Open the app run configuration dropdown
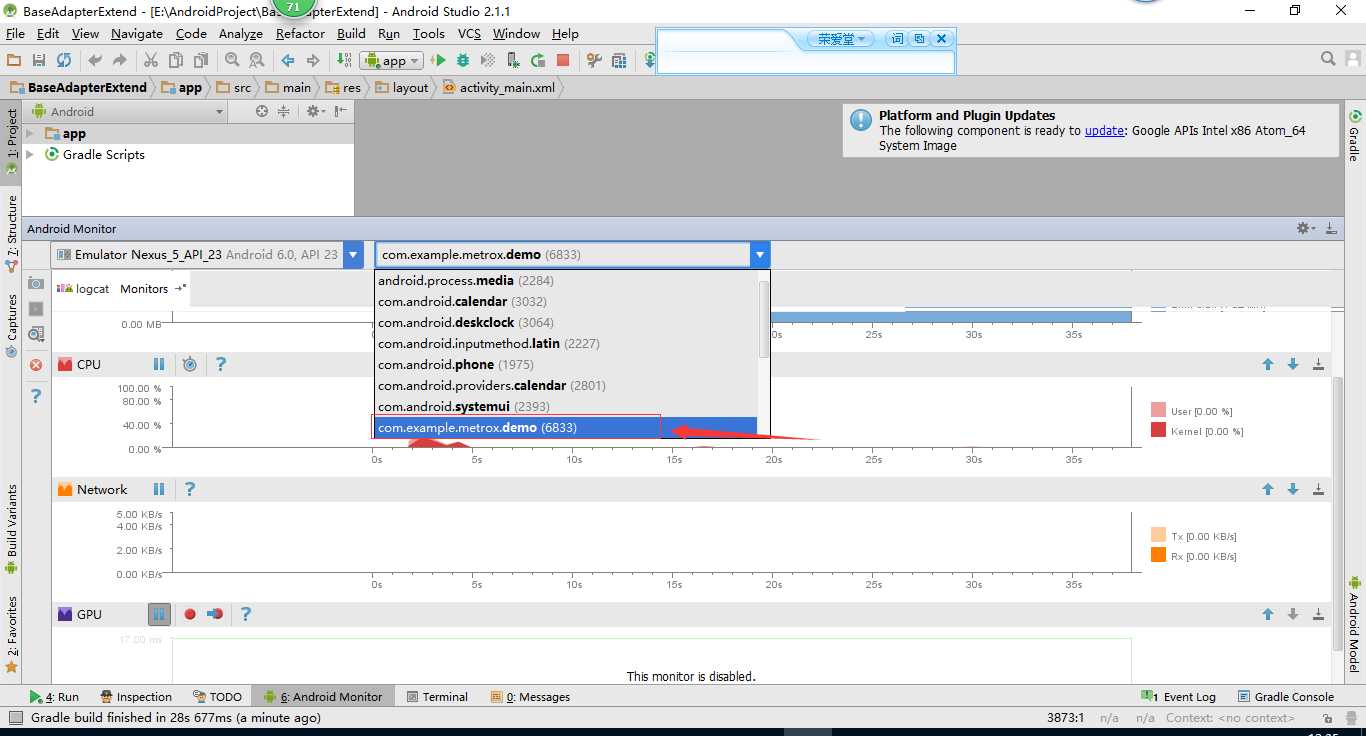This screenshot has height=736, width=1366. (x=393, y=61)
